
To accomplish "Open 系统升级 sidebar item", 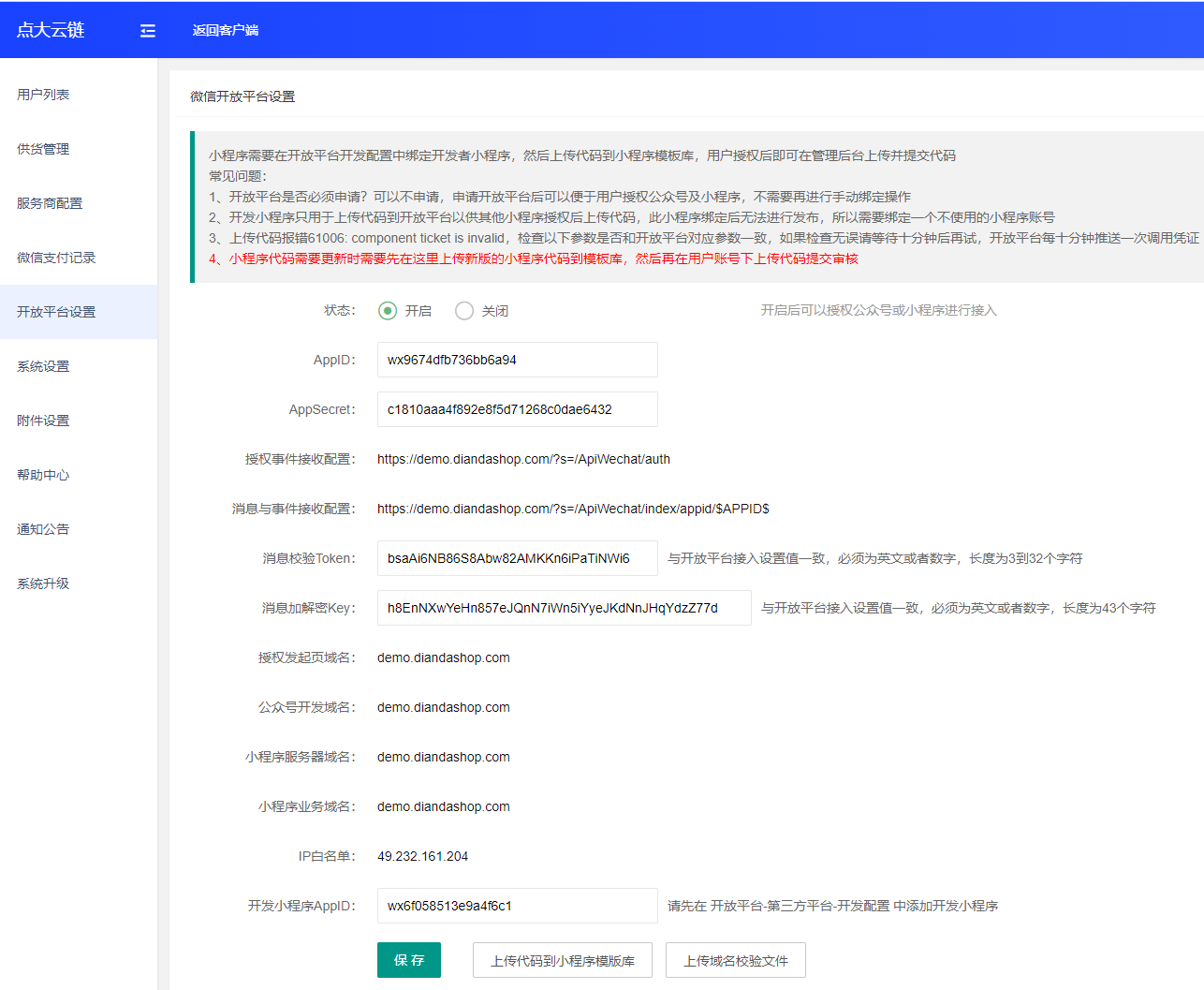I will [79, 584].
